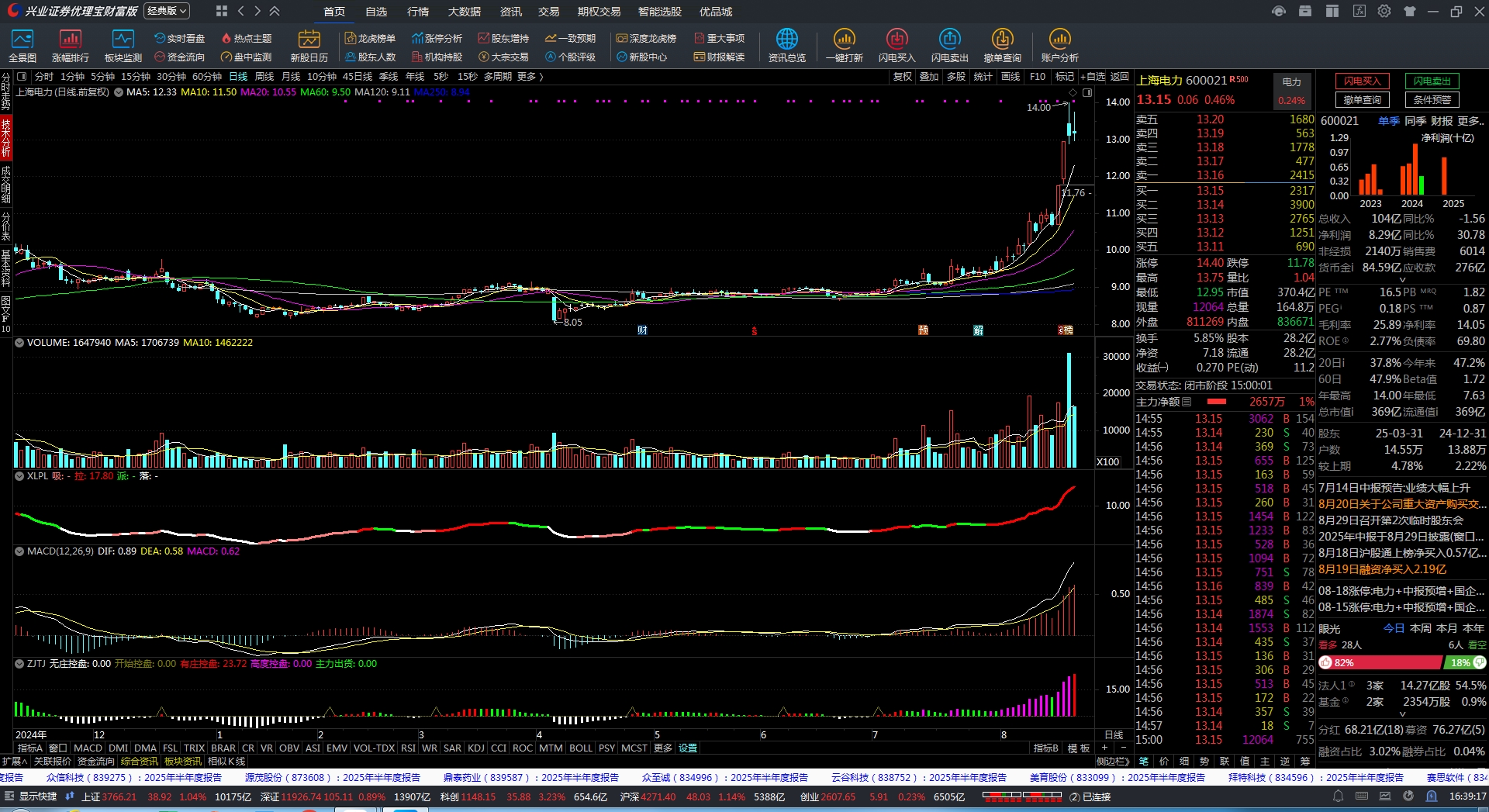
Task: Expand the 更多 indicator list at bottom
Action: tap(663, 748)
